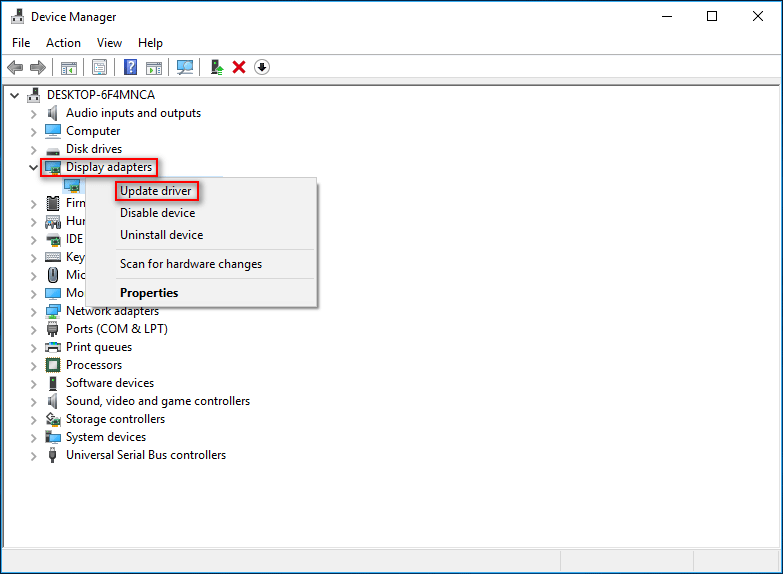Expand the System devices category
Viewport: 783px width, 574px height.
coord(33,438)
